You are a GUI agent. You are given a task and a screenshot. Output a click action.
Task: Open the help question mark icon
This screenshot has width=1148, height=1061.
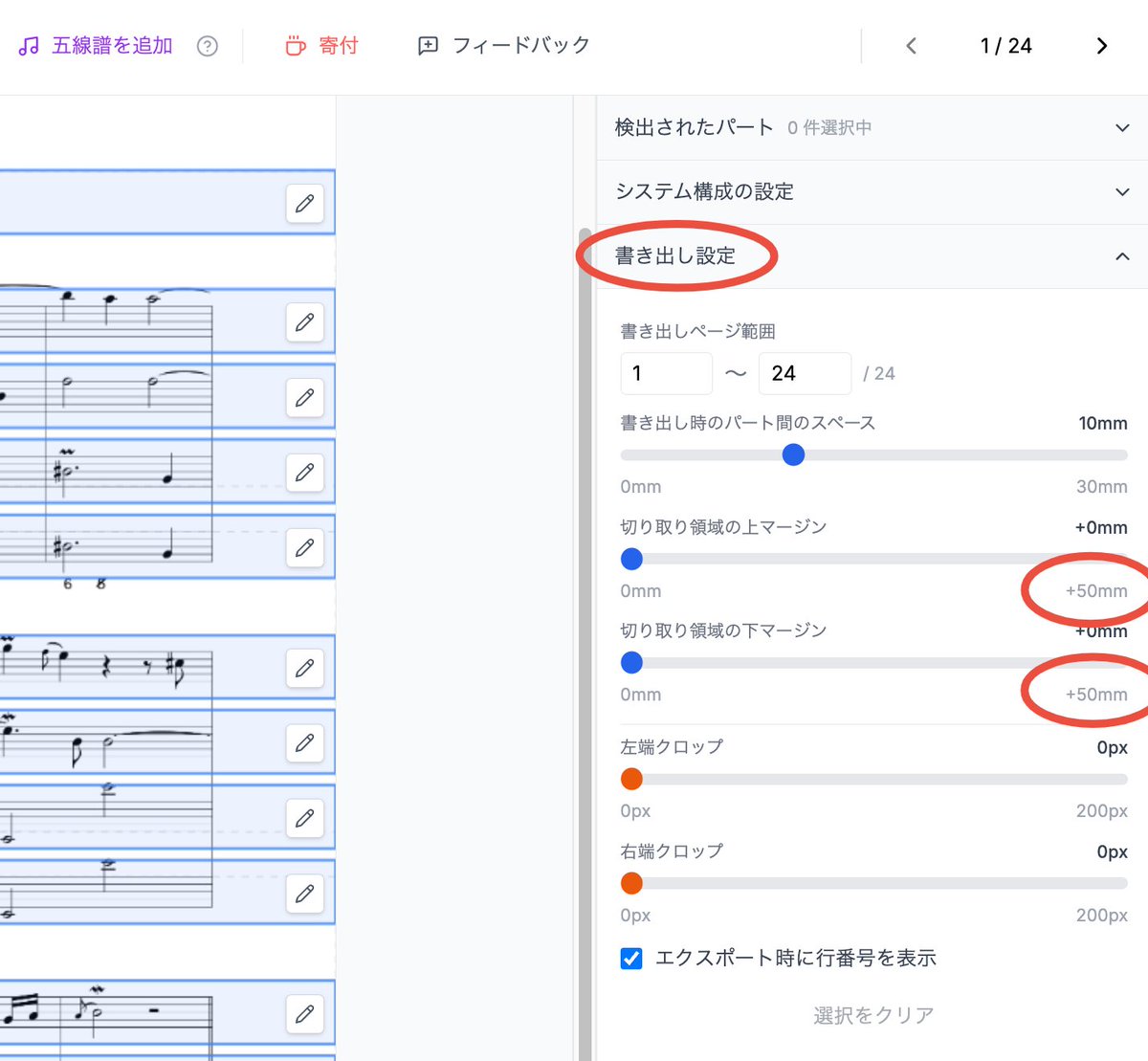point(207,46)
